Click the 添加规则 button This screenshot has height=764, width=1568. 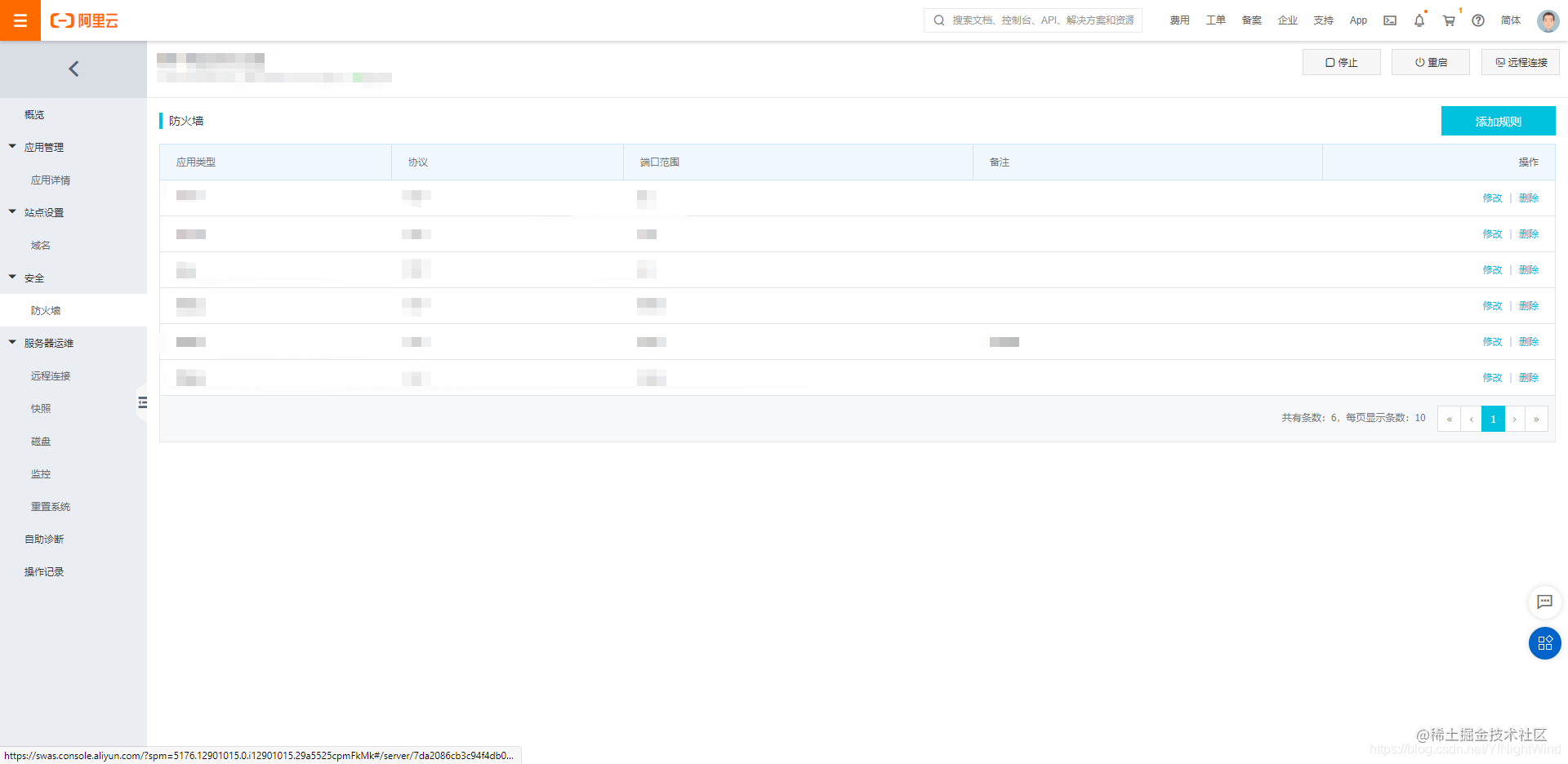coord(1498,121)
